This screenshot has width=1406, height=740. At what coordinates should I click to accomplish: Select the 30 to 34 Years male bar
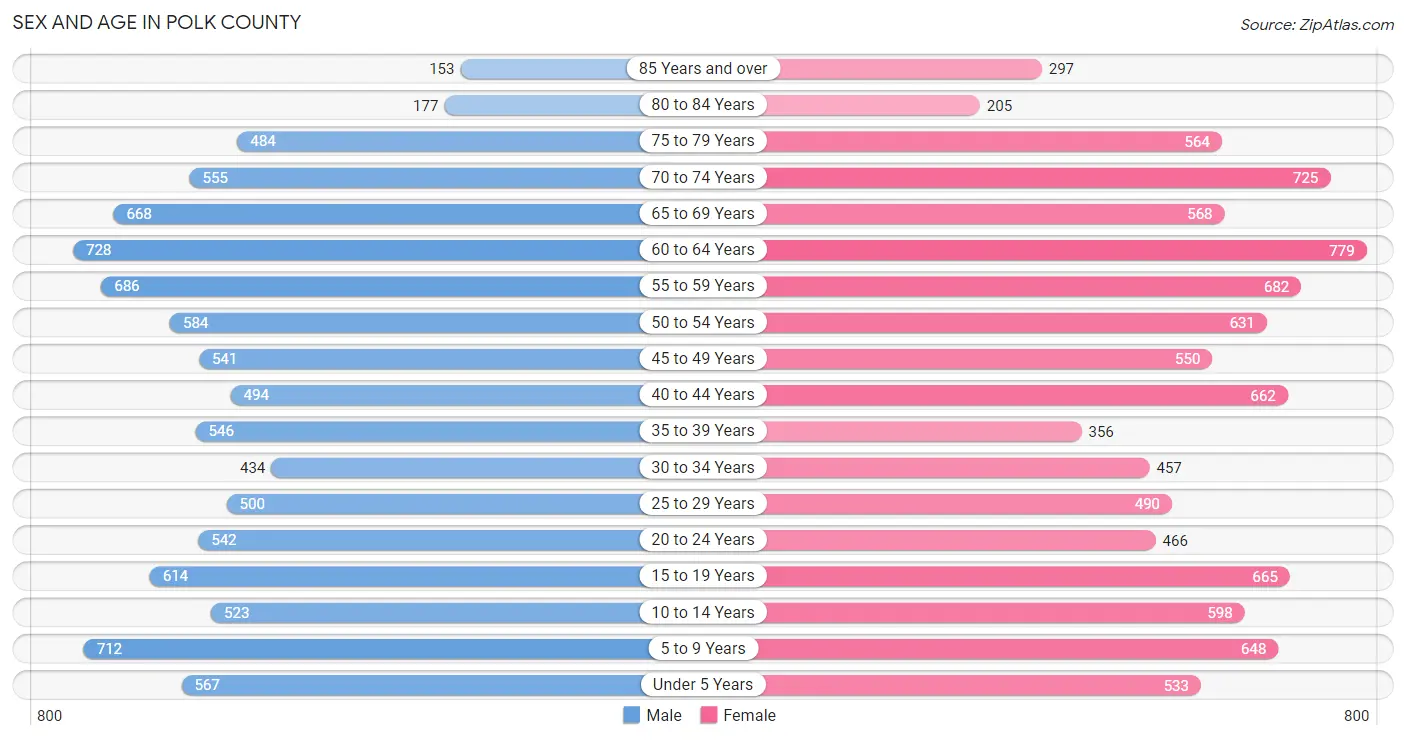click(x=486, y=467)
